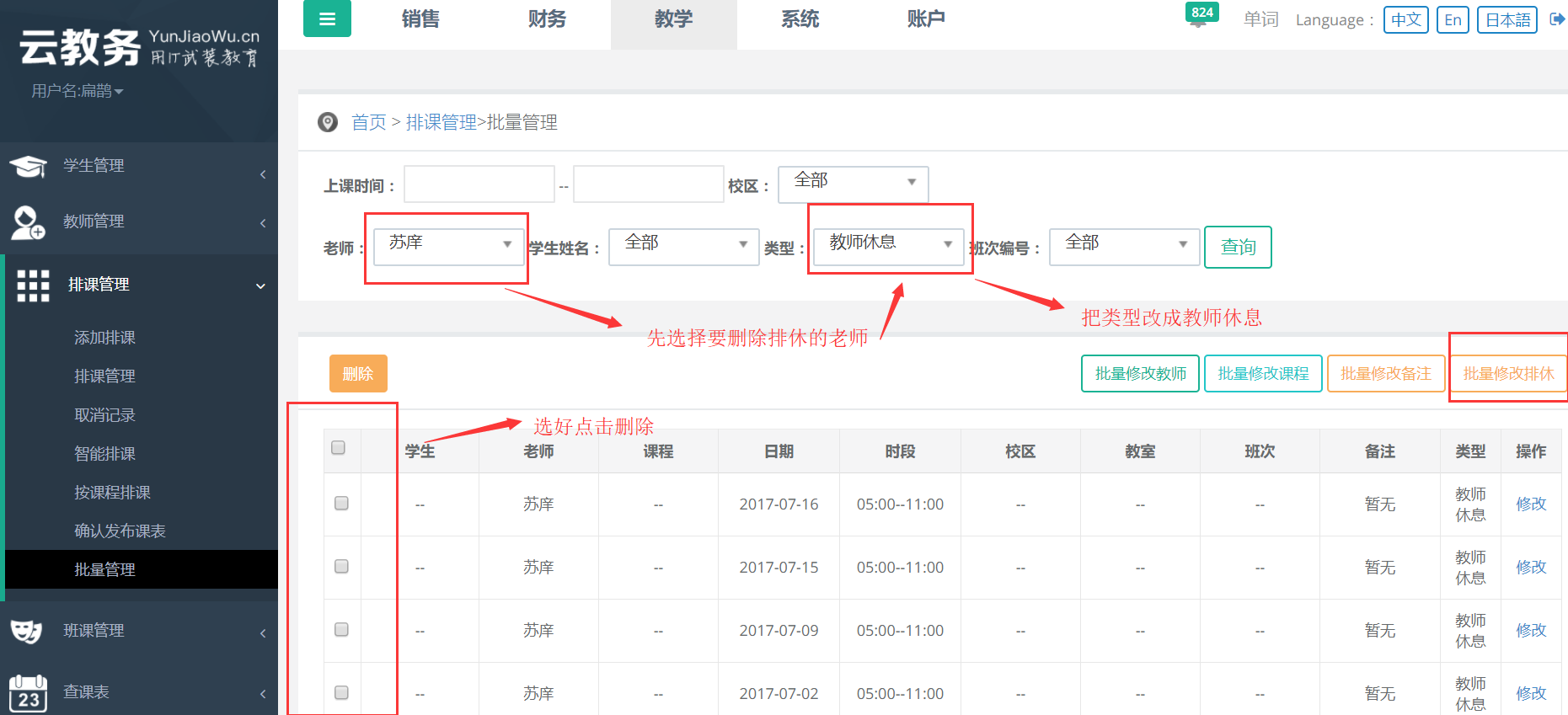Check the row dated 2017-07-09
This screenshot has height=715, width=1568.
click(341, 630)
